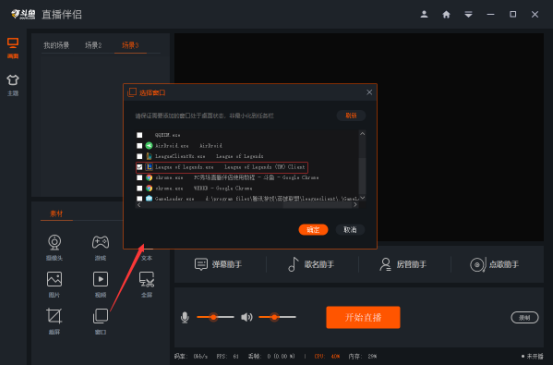Click the horizontal scroll-left arrow

(x=139, y=205)
